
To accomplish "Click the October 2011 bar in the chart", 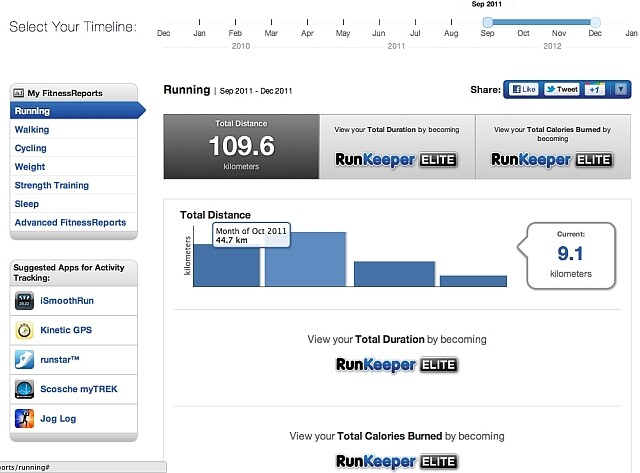I will 305,261.
